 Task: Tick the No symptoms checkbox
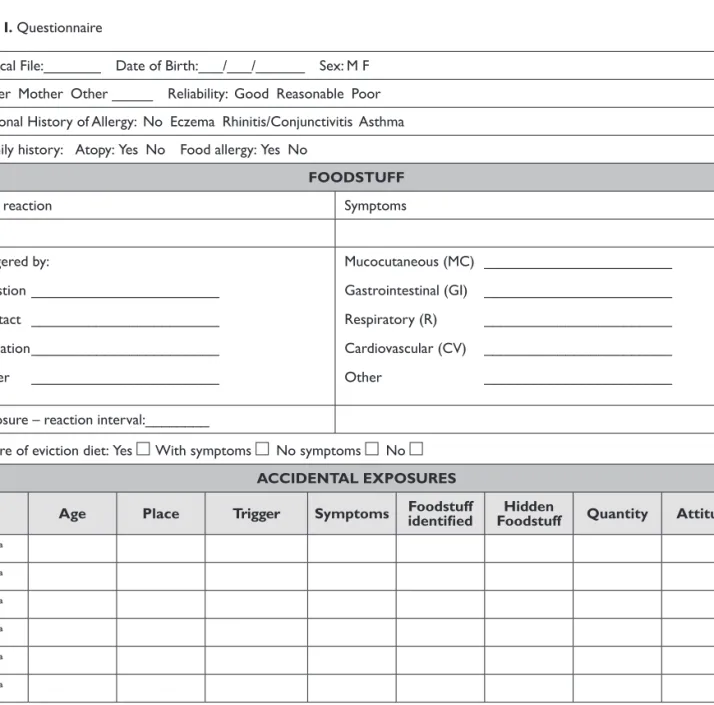(372, 449)
